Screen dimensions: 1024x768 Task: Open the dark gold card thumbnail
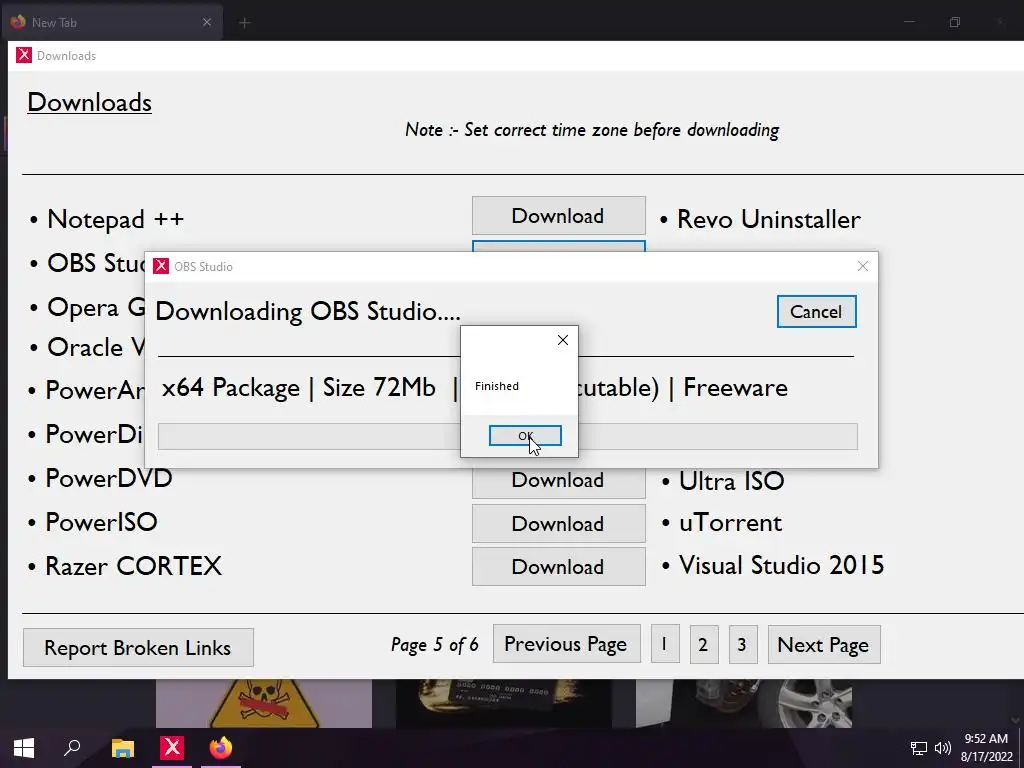pos(504,703)
